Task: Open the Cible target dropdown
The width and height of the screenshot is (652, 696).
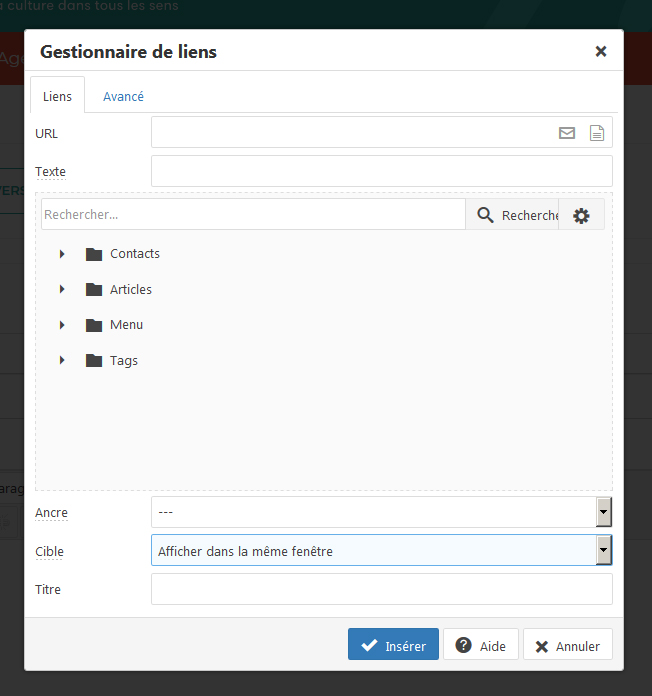Action: tap(382, 550)
